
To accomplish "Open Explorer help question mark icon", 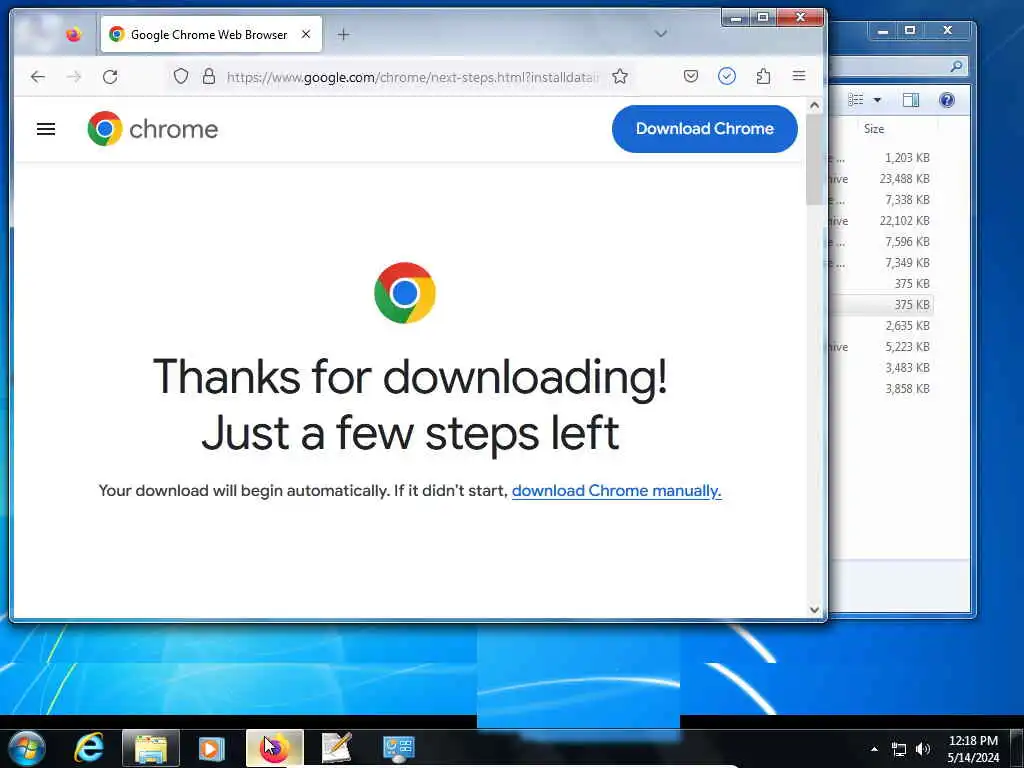I will [946, 100].
